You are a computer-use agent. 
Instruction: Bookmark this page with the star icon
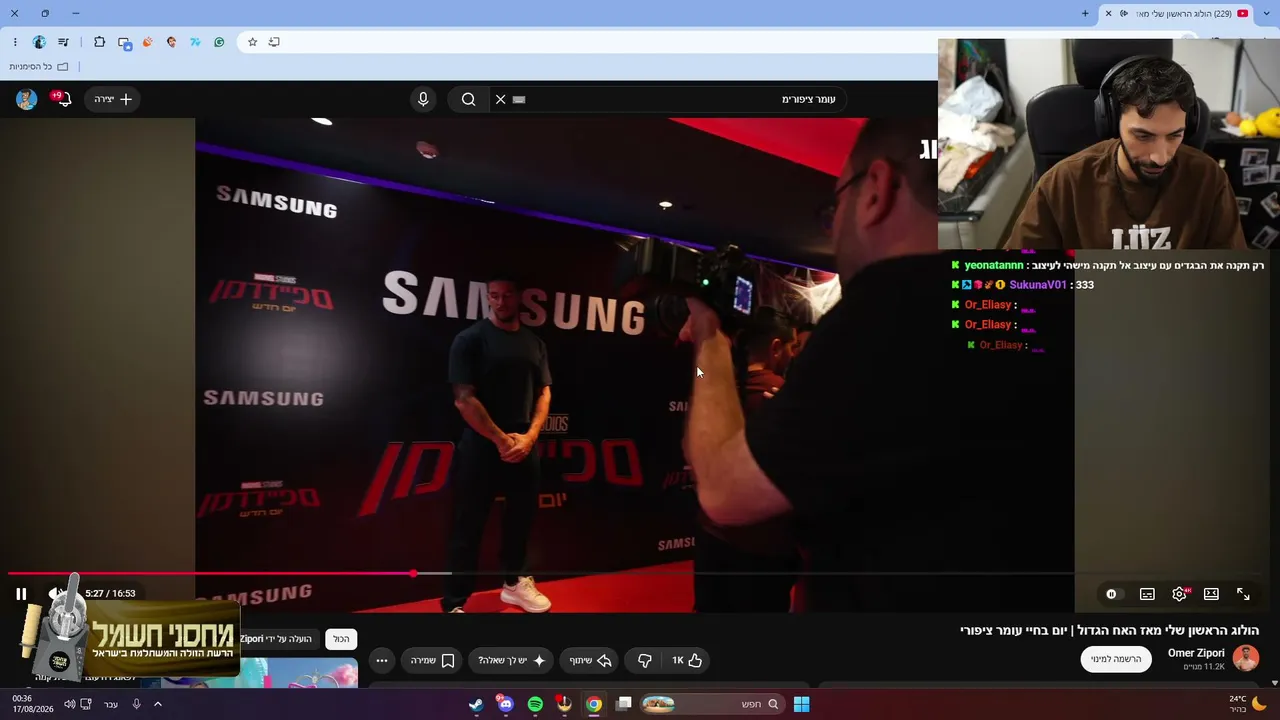[252, 42]
